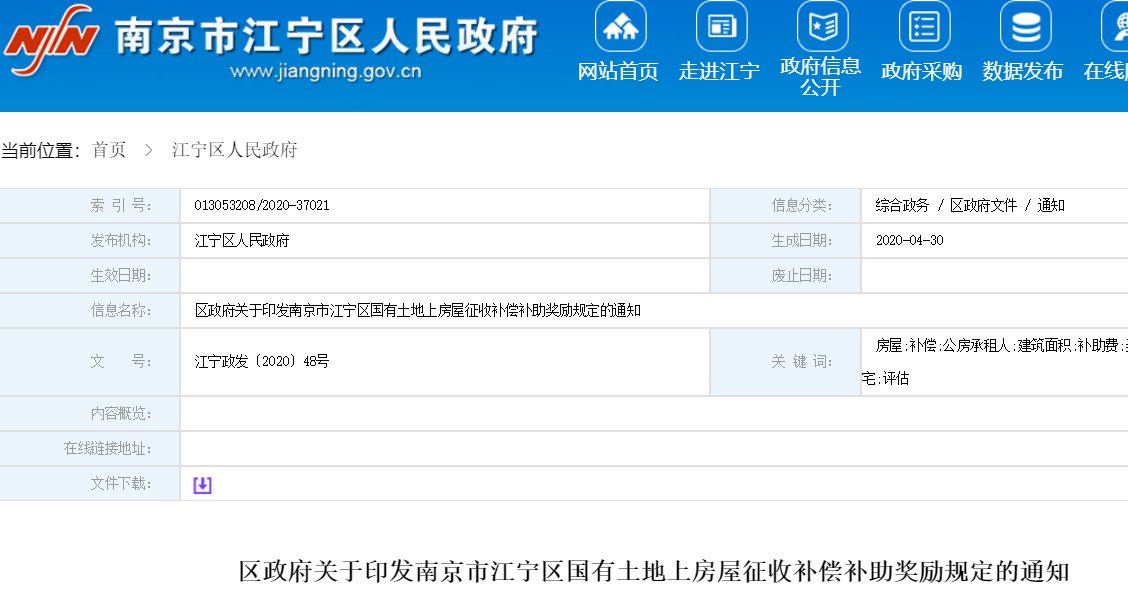Select 政府信息公开 menu label

click(821, 76)
